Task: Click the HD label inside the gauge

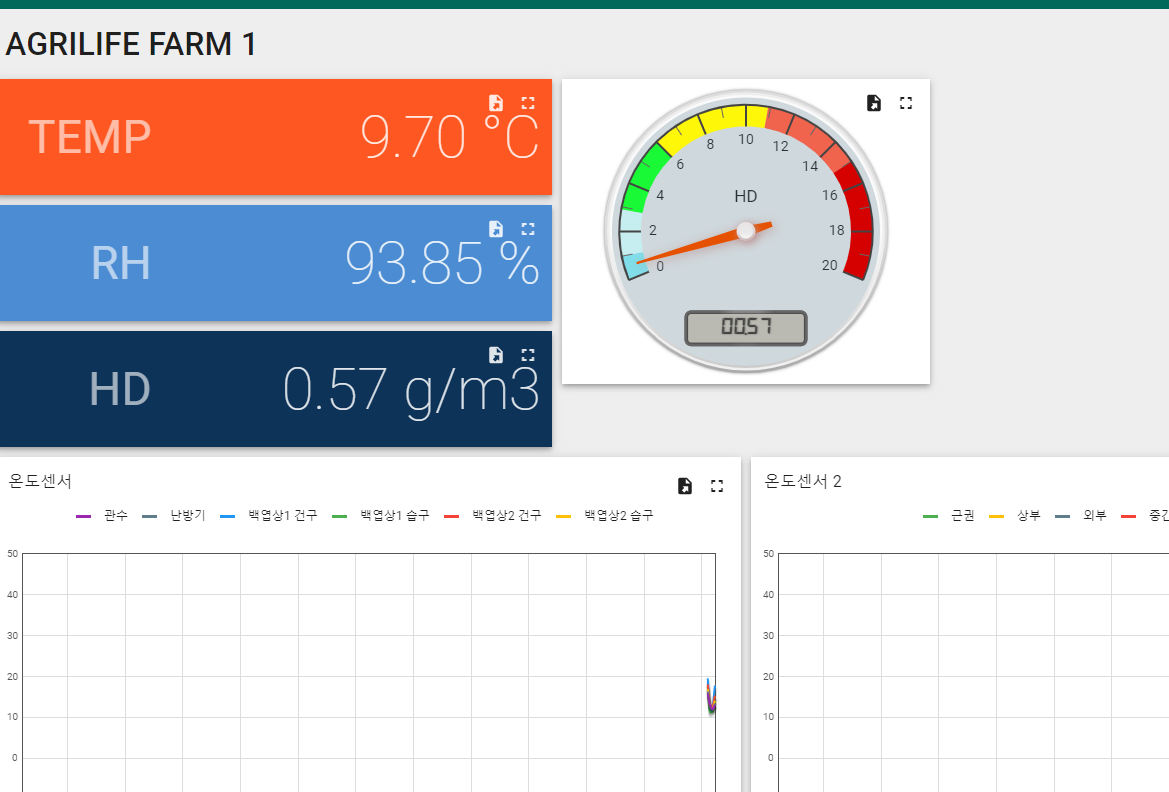Action: click(746, 196)
